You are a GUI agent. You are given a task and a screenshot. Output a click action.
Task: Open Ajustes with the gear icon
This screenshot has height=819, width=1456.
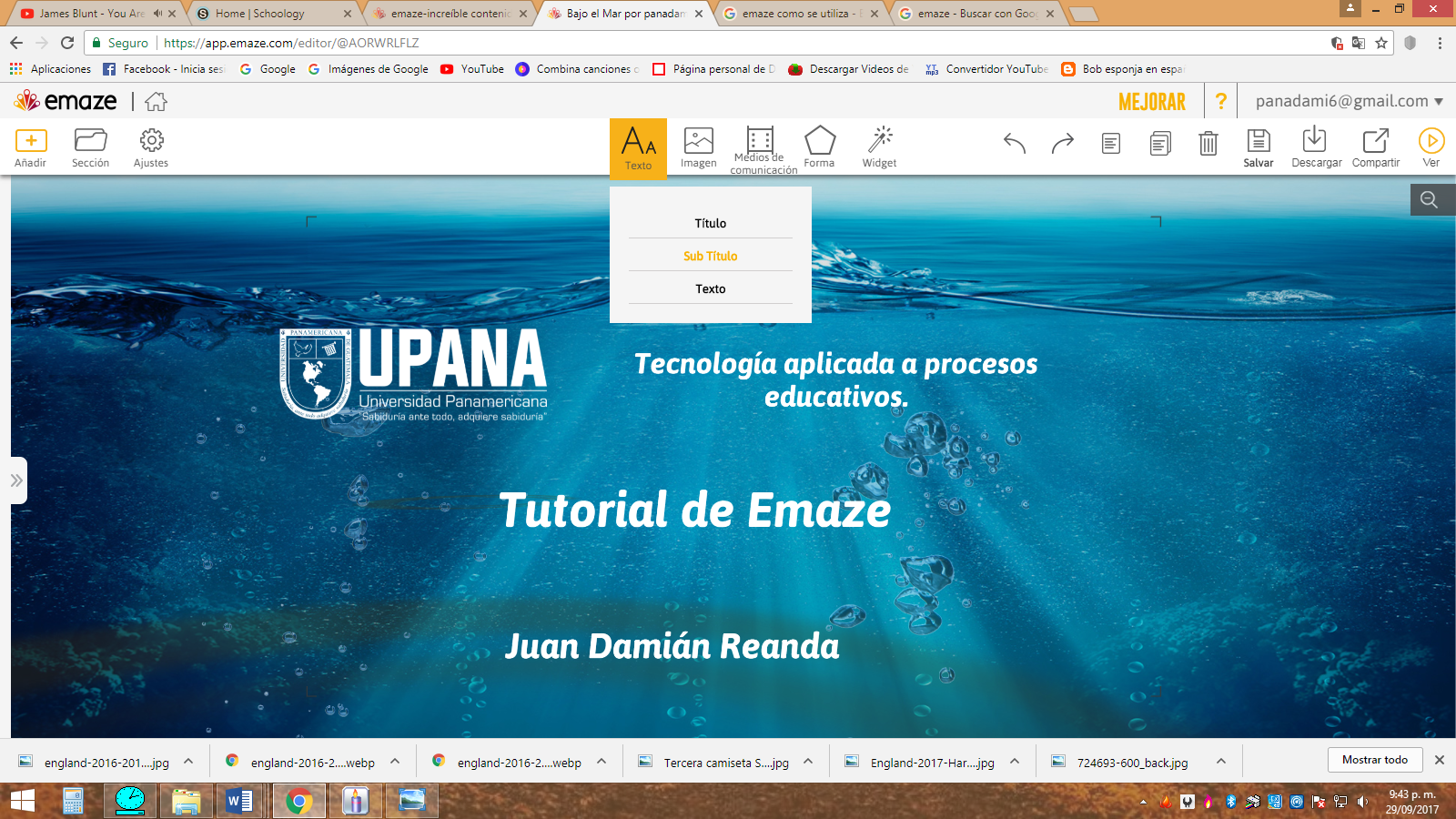(150, 147)
